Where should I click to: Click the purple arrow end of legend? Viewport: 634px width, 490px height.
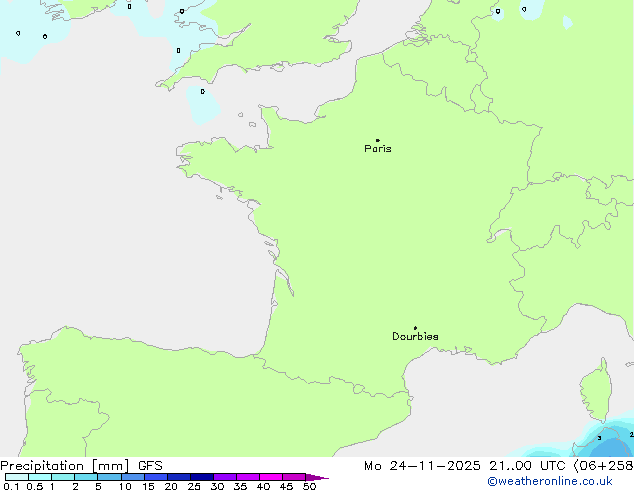tap(317, 477)
